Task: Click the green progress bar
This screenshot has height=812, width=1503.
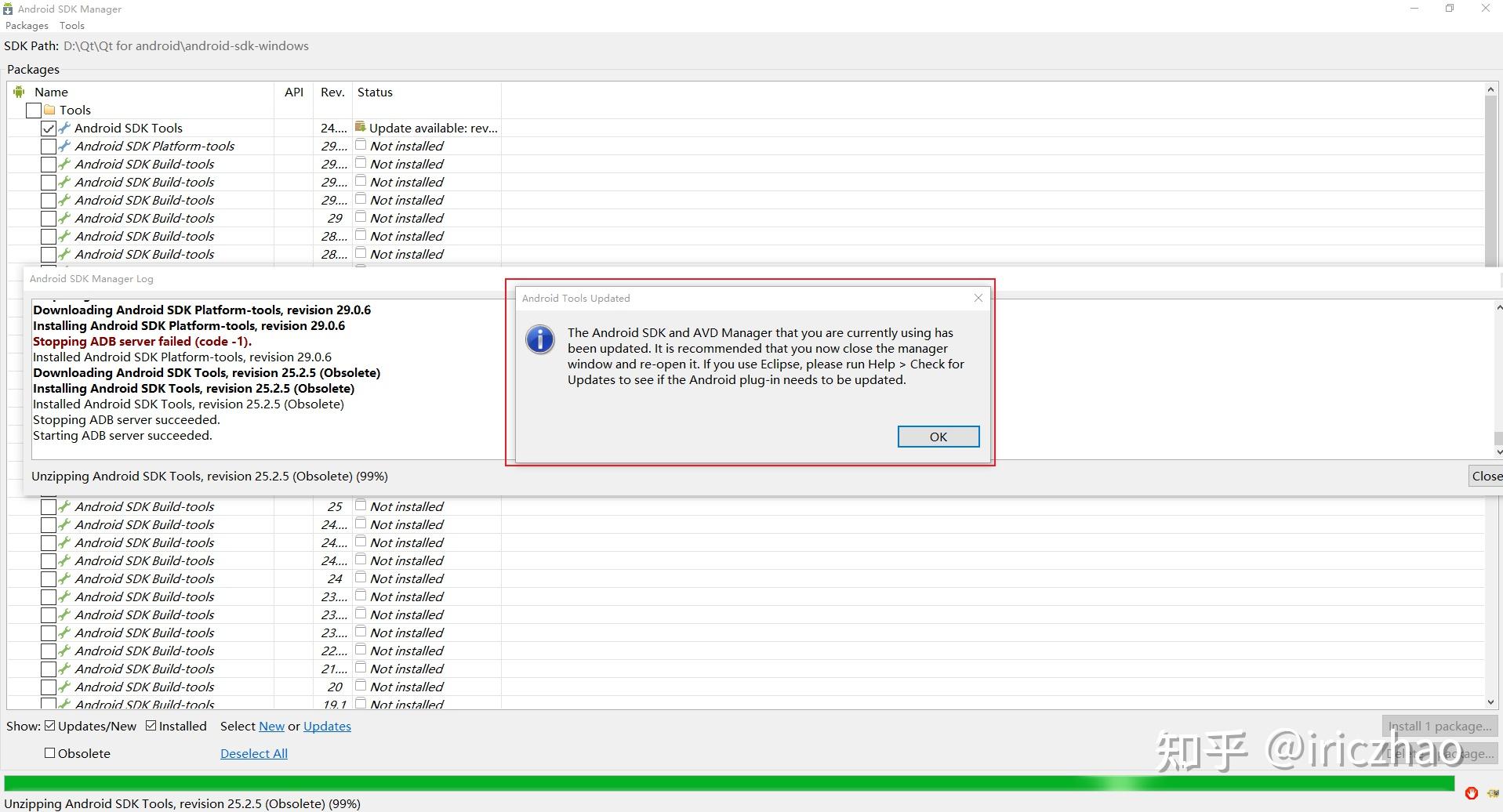Action: (729, 784)
